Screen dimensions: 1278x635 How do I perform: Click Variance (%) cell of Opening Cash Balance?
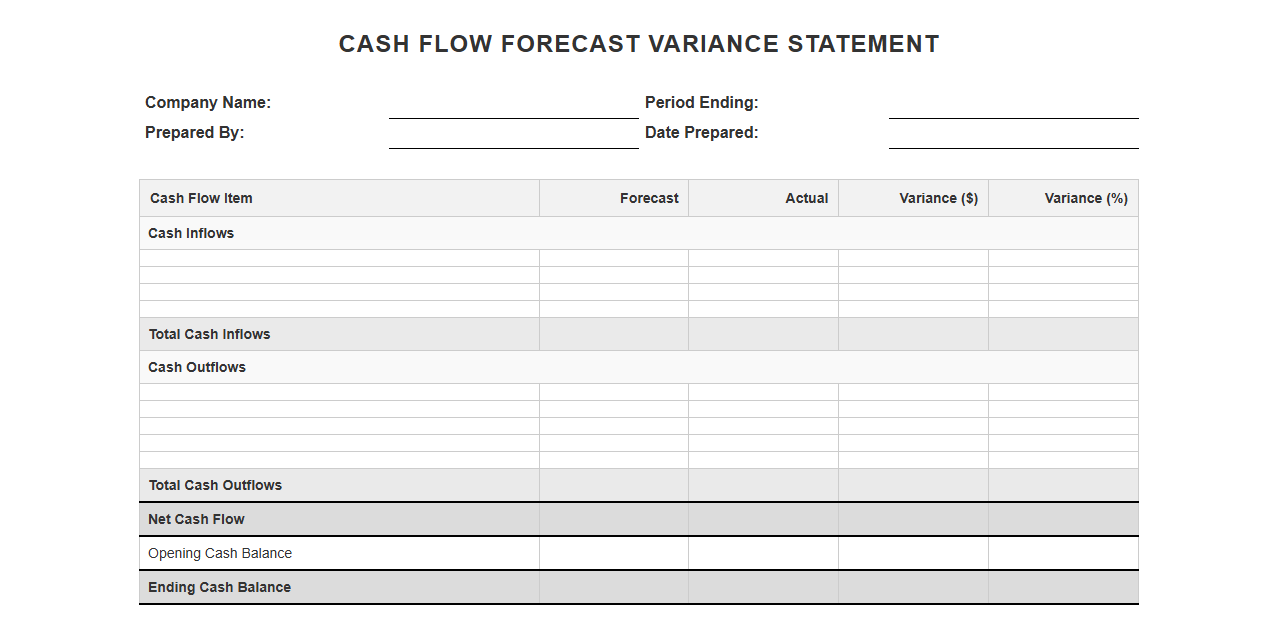1064,553
